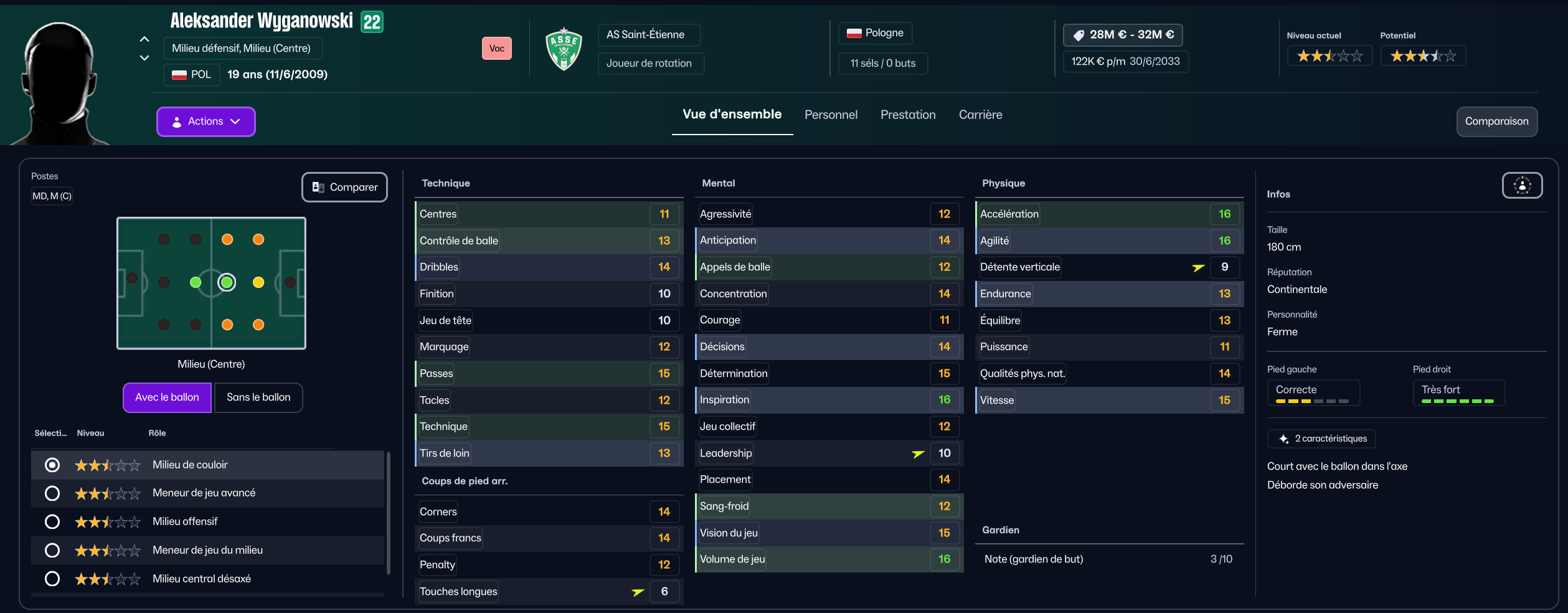Choose the Milieu central désaxé role
1568x613 pixels.
(x=52, y=579)
